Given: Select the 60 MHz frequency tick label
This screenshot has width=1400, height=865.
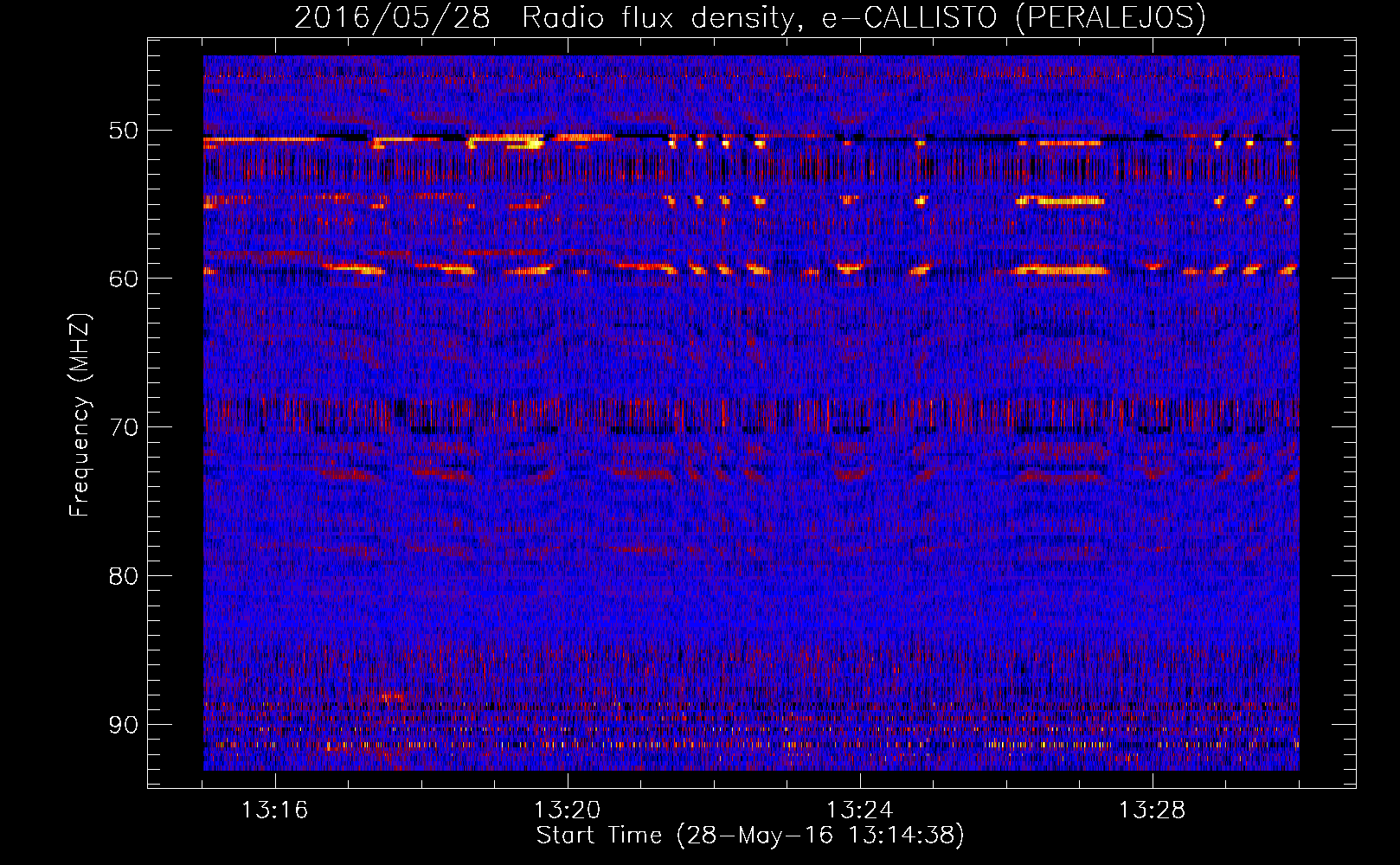Looking at the screenshot, I should [x=123, y=279].
